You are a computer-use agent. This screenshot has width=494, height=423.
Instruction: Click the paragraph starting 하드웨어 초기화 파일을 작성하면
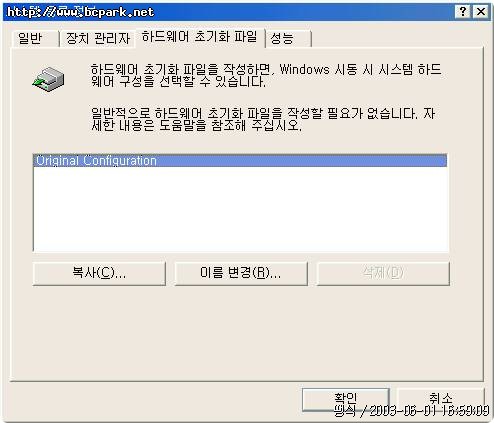click(266, 75)
